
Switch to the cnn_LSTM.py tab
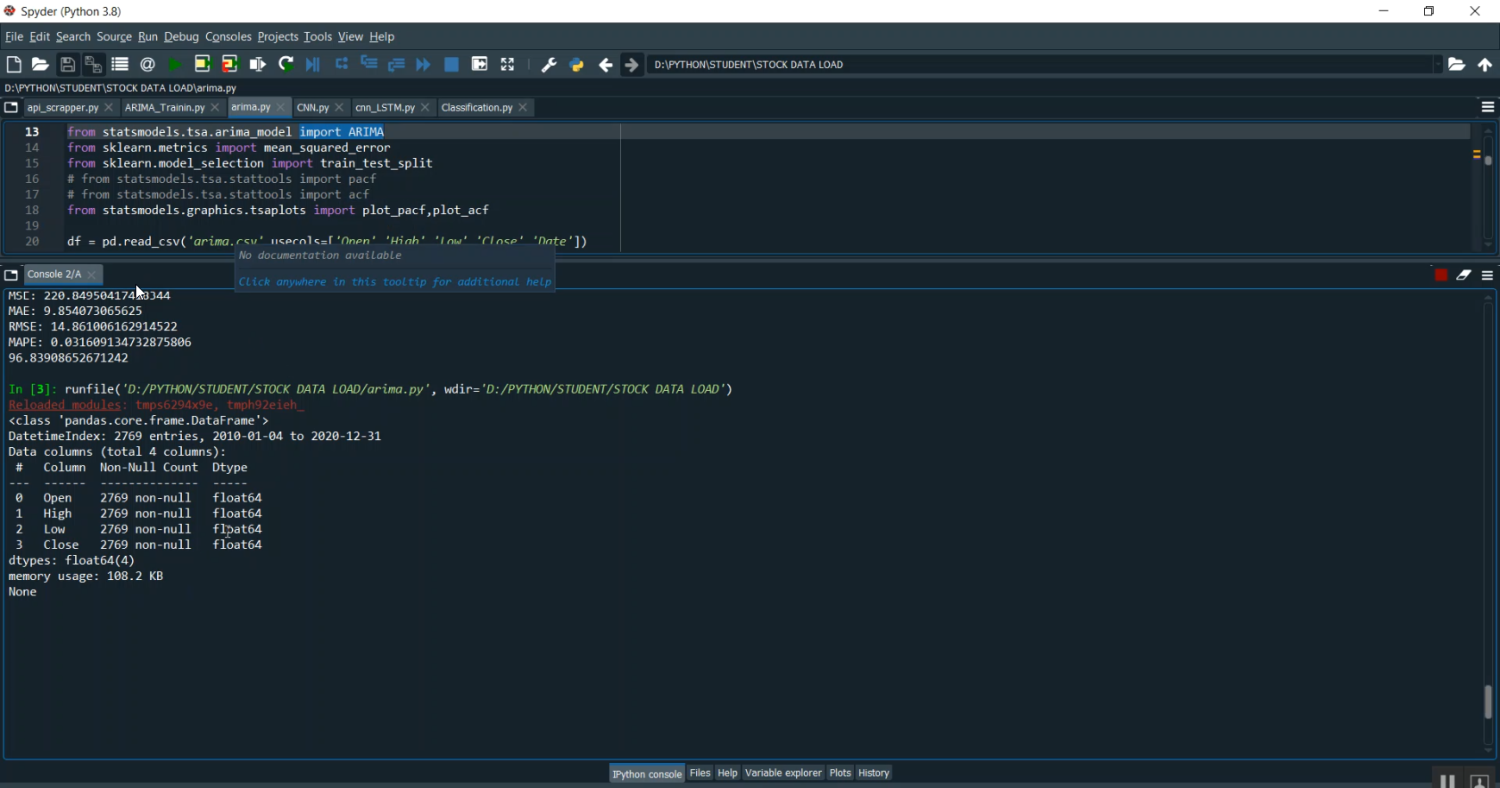pos(385,107)
